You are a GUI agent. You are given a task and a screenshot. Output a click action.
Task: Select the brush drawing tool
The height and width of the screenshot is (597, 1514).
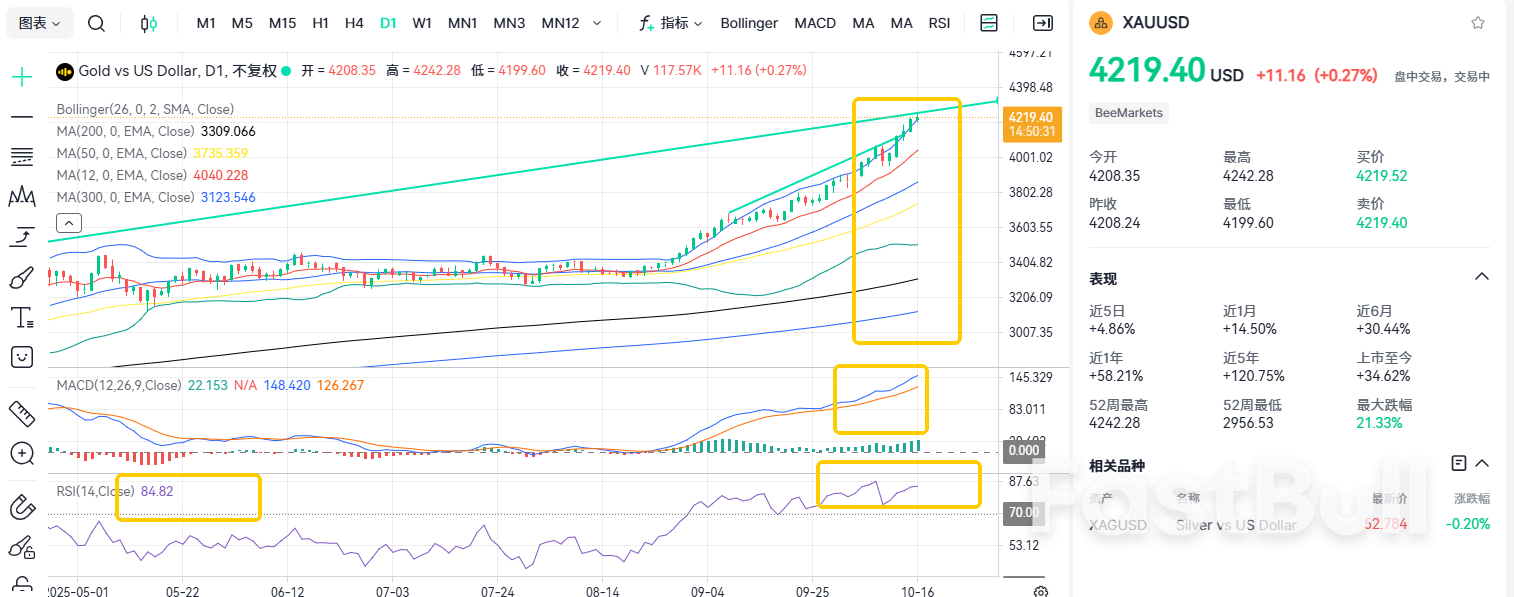[22, 278]
